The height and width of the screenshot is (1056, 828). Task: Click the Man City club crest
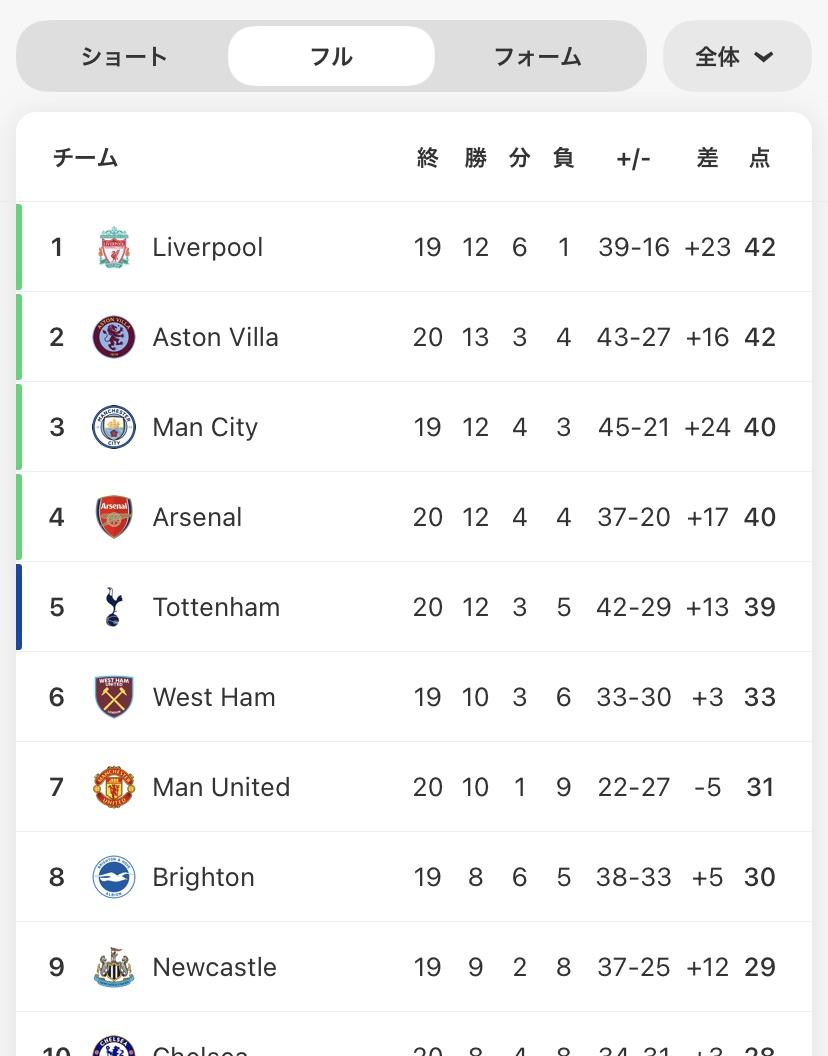(114, 427)
